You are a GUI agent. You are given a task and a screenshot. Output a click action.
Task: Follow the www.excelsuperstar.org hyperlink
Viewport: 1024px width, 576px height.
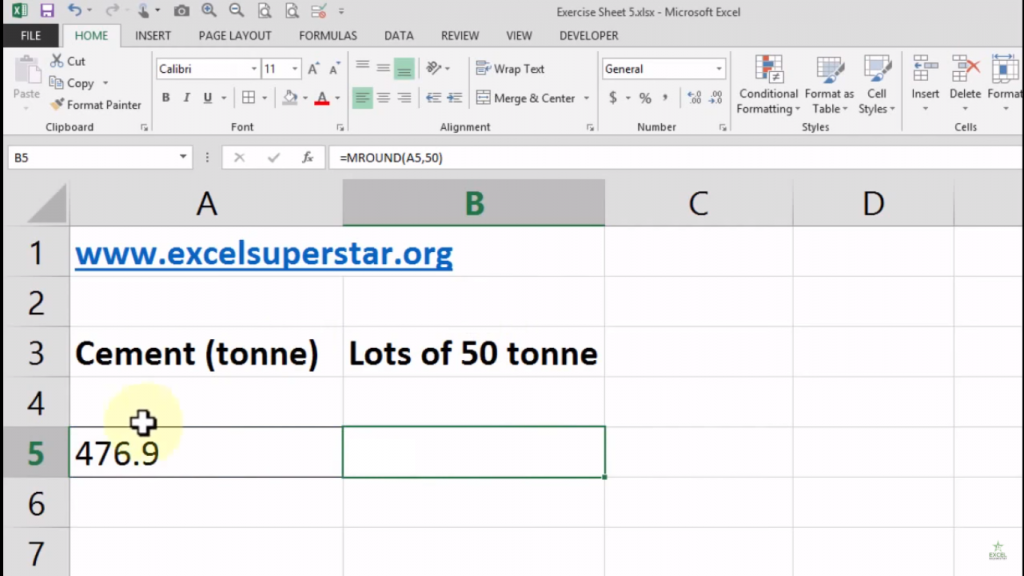[263, 253]
